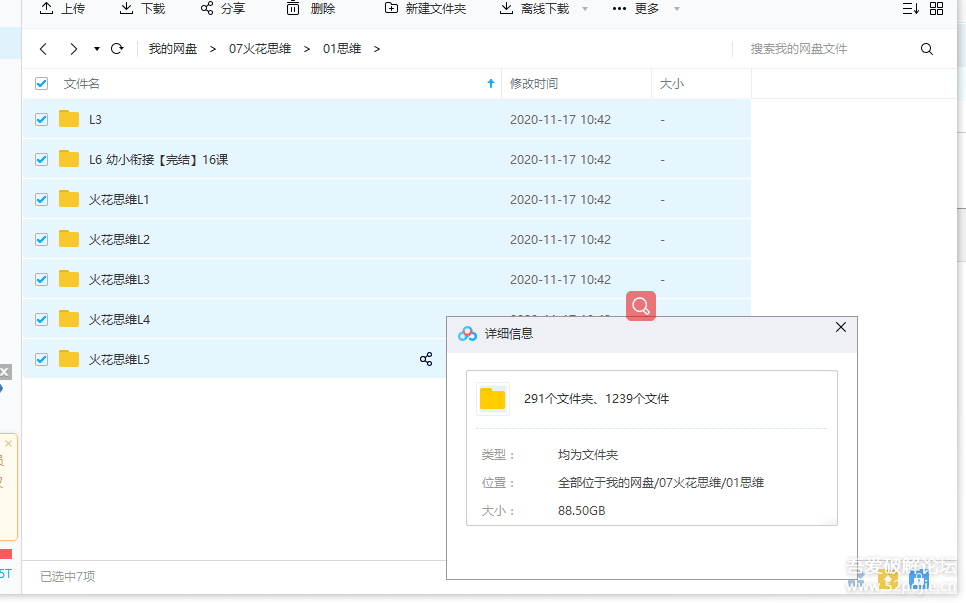Click the 新建文件夹 toolbar button
Screen dimensions: 966x603
(425, 9)
